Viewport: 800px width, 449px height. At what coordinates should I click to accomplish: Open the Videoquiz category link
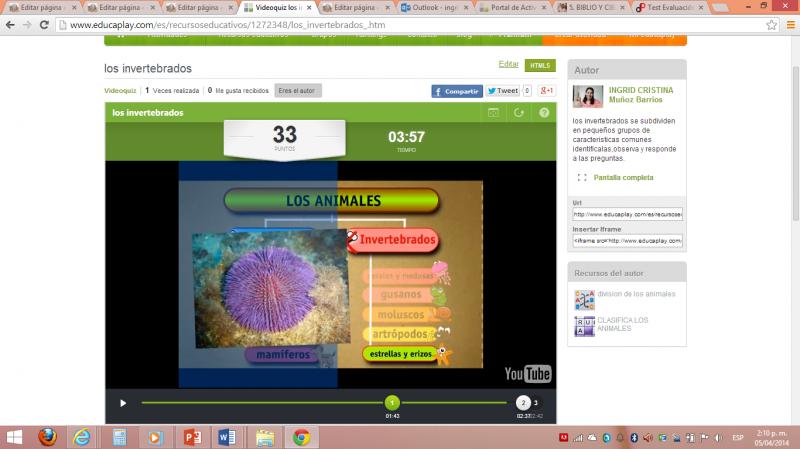click(120, 90)
